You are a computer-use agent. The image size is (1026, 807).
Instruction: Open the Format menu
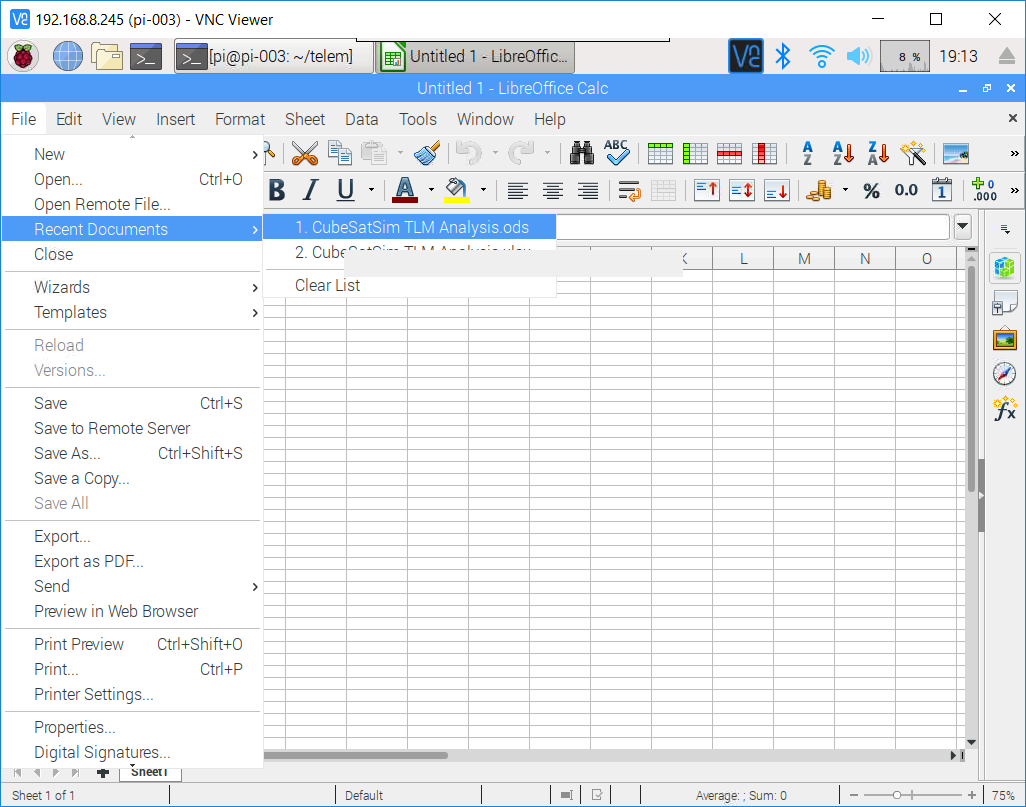click(x=239, y=119)
